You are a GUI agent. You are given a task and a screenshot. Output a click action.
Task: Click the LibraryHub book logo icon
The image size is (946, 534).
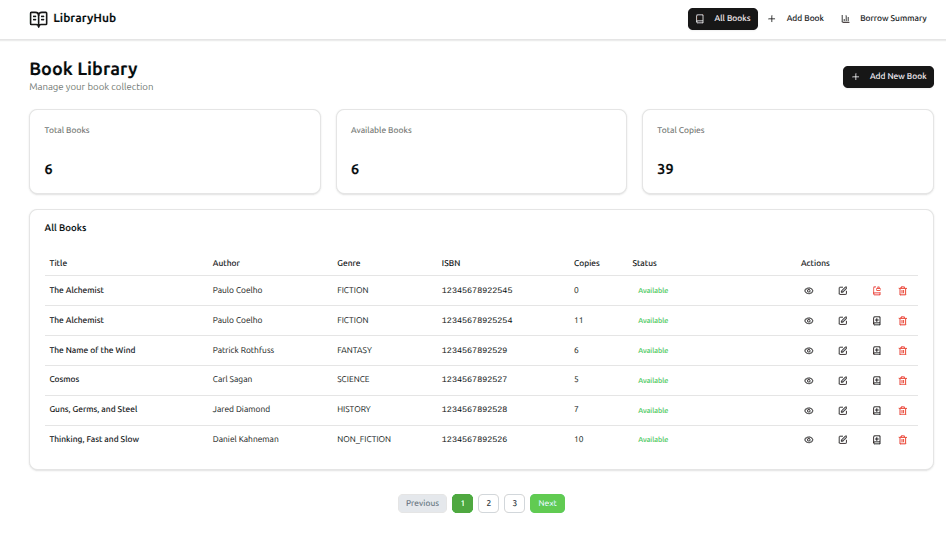click(39, 18)
